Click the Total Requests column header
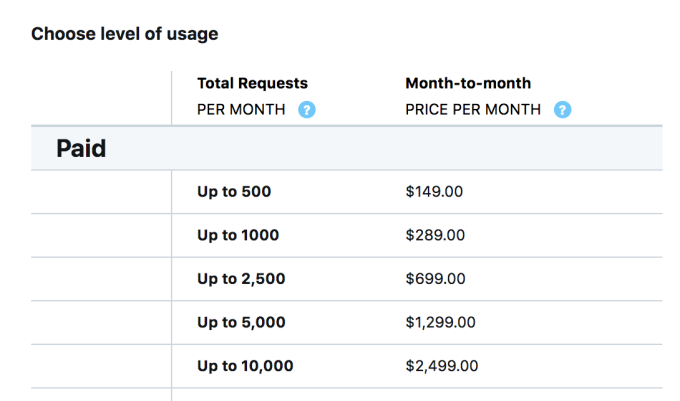Screen dimensions: 680x401 coord(252,84)
